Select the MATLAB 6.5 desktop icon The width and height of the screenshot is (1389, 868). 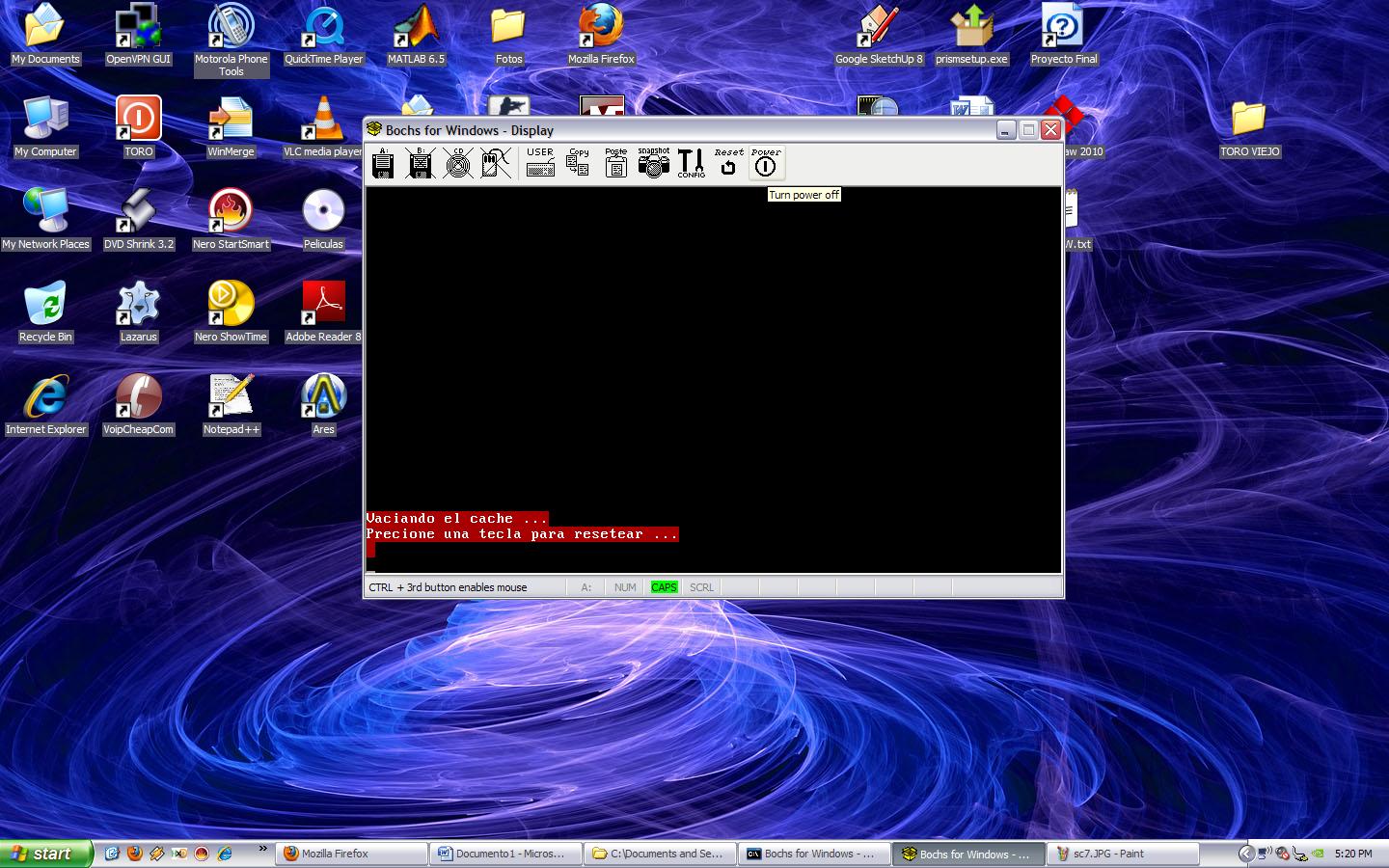[416, 35]
